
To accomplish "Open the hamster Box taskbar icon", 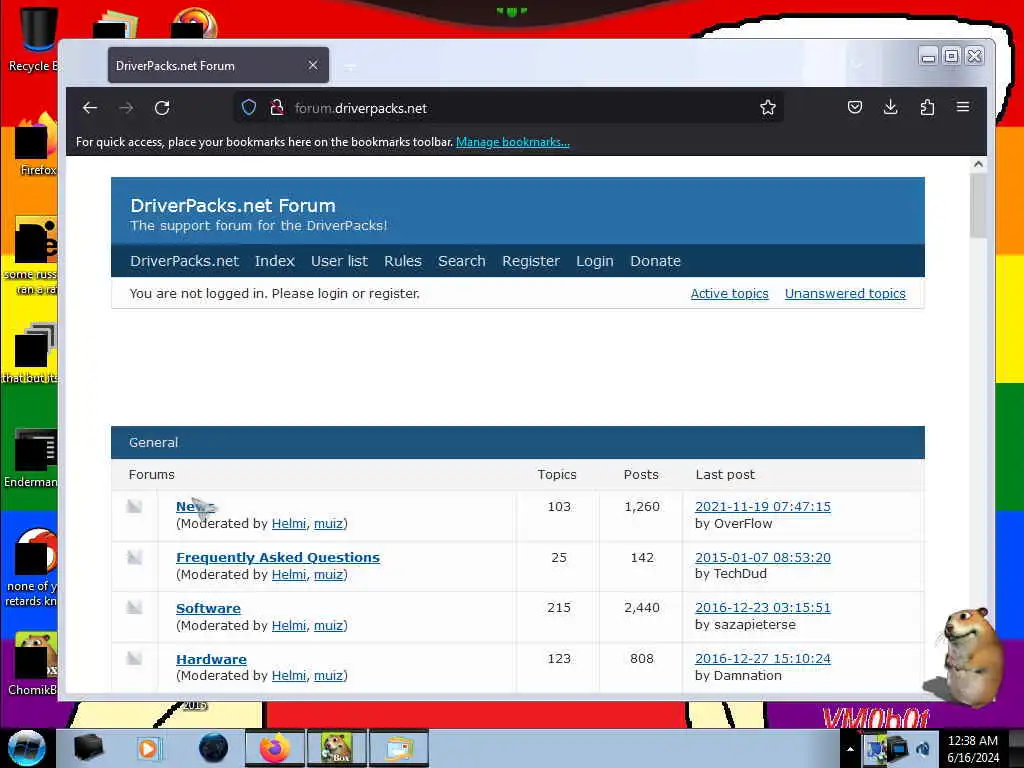I will point(336,748).
